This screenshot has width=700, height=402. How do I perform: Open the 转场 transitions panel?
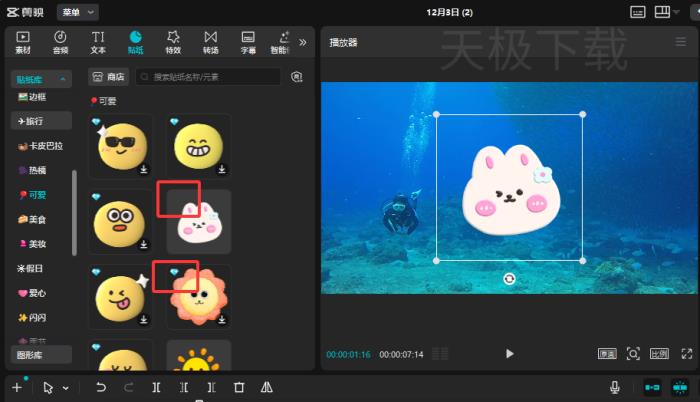(210, 42)
